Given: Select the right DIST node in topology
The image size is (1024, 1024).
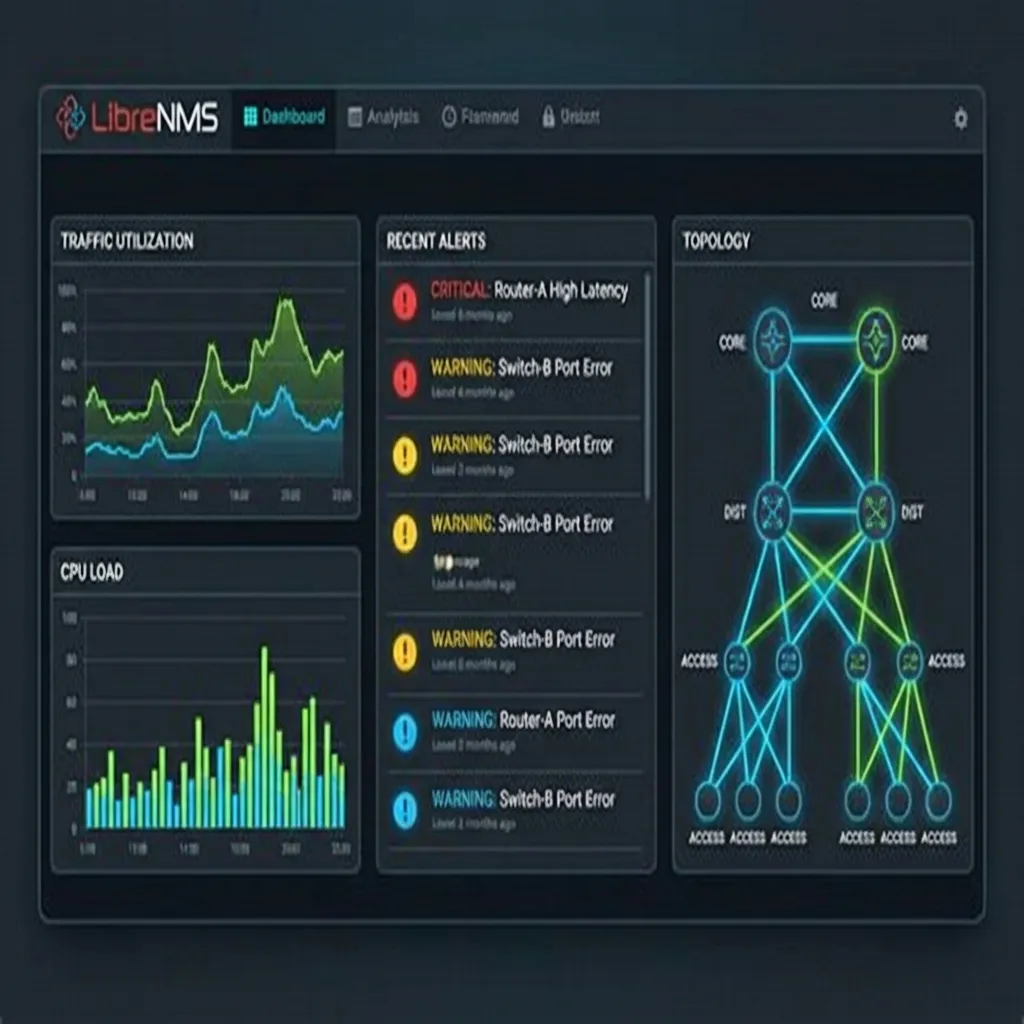Looking at the screenshot, I should pos(875,510).
